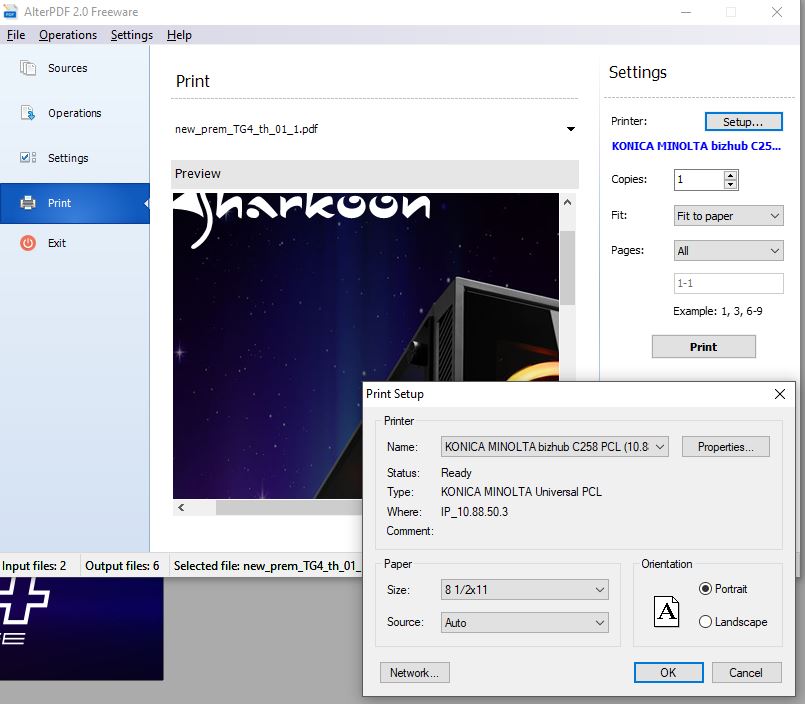Increase the Copies count with up arrow
This screenshot has width=805, height=704.
pos(730,175)
